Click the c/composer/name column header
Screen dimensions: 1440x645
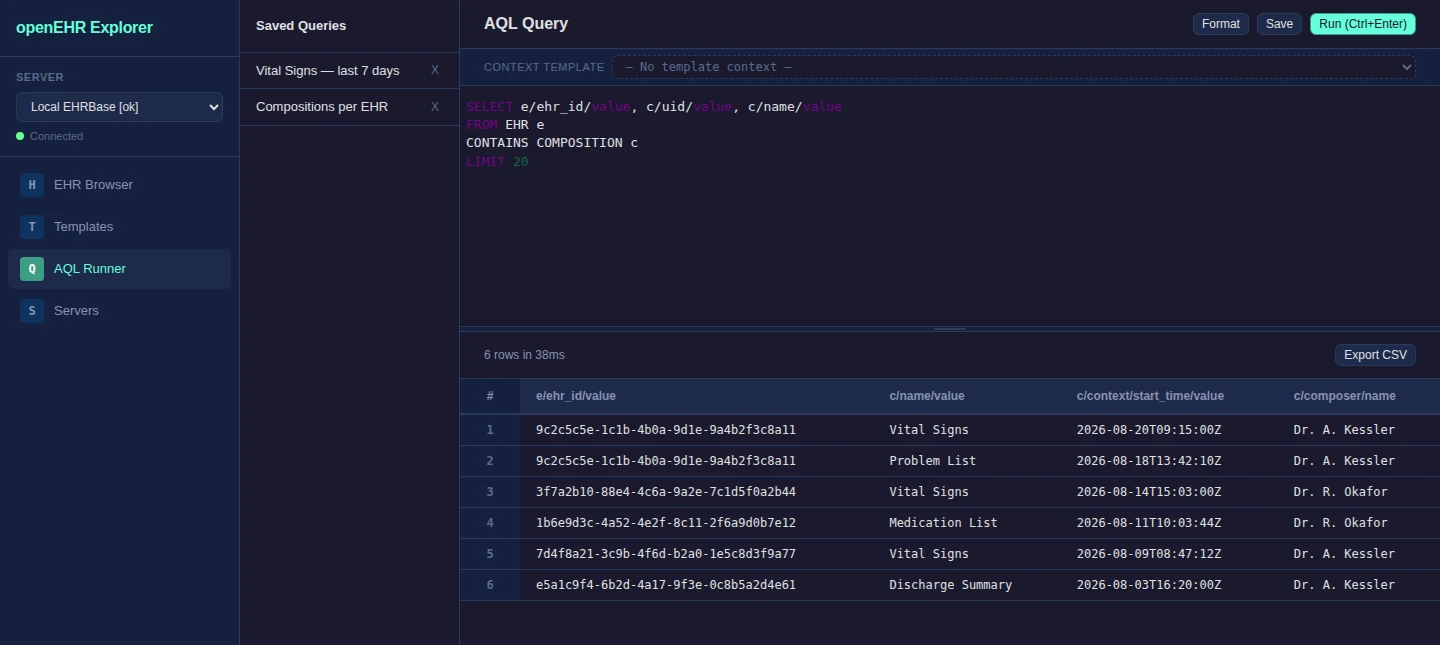1358,396
